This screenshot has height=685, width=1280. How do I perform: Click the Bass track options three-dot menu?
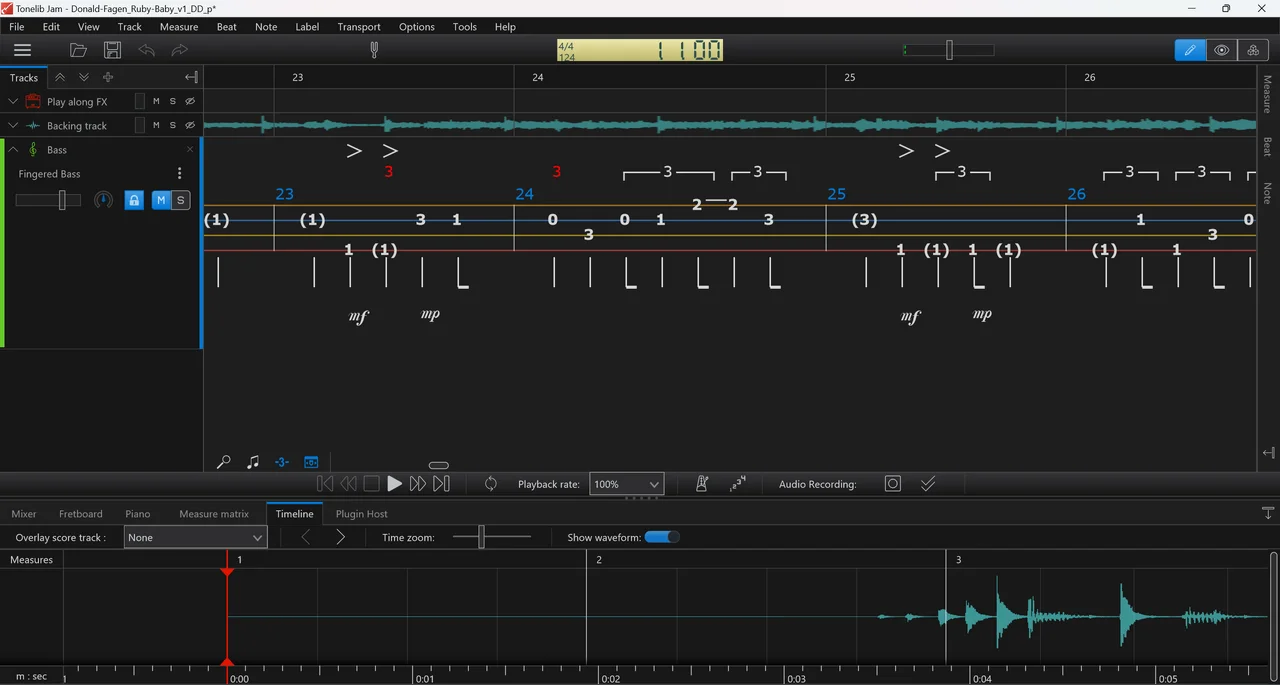point(180,174)
